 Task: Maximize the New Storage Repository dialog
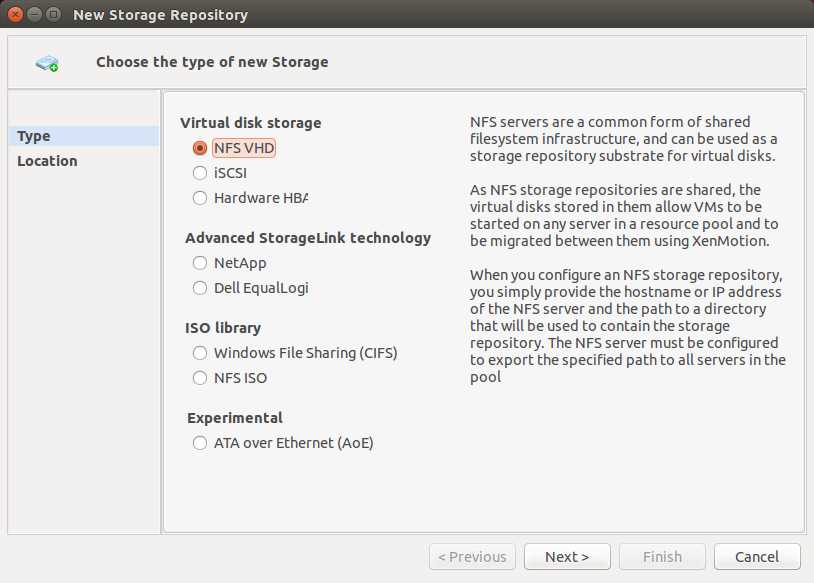pyautogui.click(x=53, y=14)
